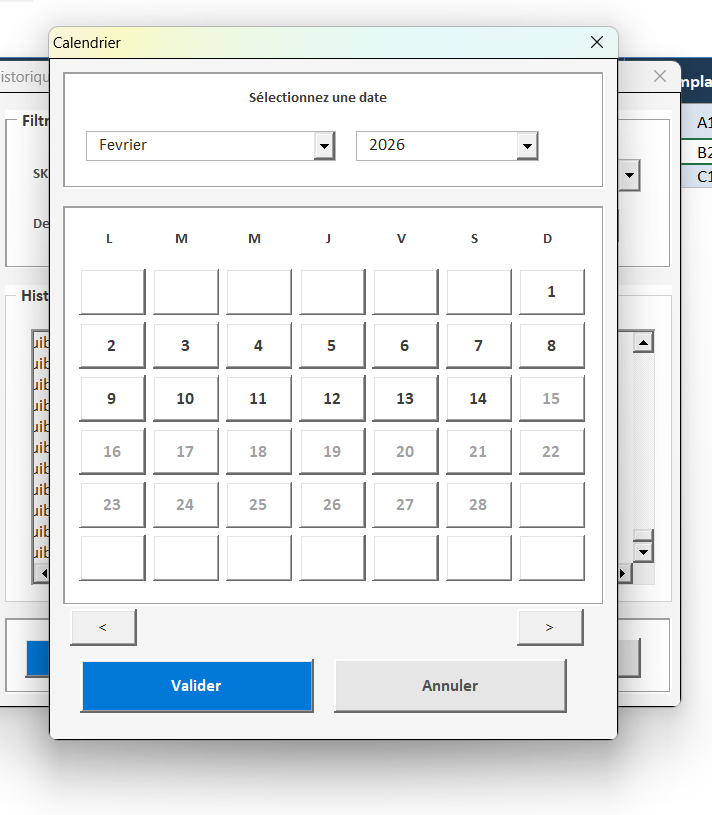712x815 pixels.
Task: Click the greyed day 25 button
Action: (x=259, y=505)
